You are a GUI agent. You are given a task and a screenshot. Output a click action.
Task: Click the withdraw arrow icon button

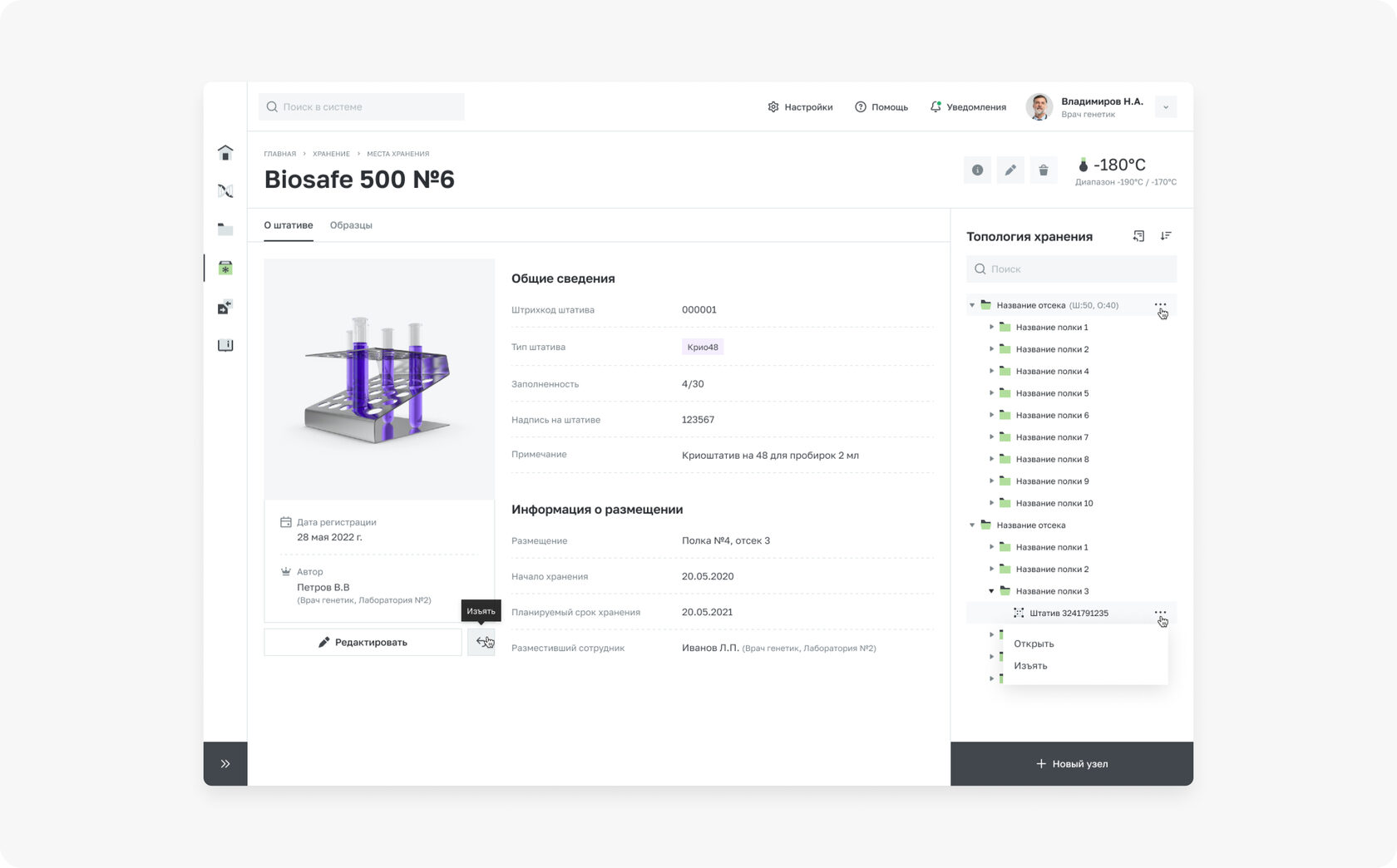pyautogui.click(x=481, y=642)
